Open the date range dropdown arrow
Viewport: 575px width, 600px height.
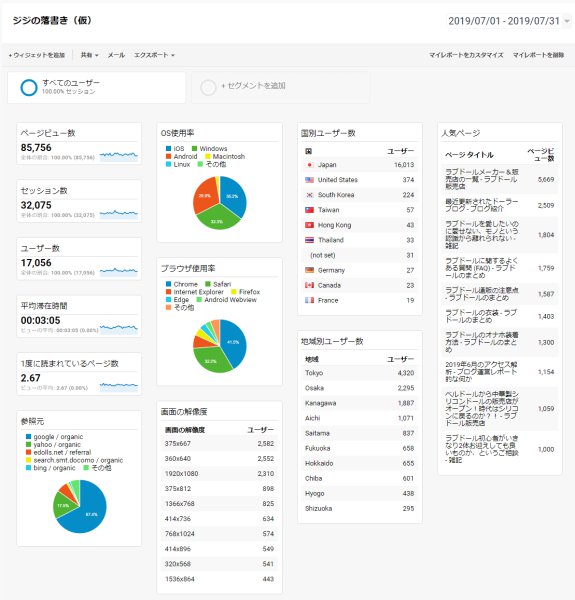(x=567, y=21)
